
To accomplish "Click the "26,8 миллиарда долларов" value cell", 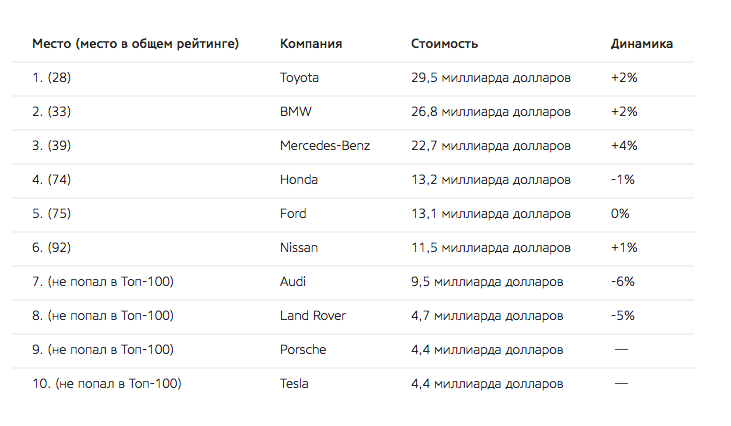I will pyautogui.click(x=491, y=112).
